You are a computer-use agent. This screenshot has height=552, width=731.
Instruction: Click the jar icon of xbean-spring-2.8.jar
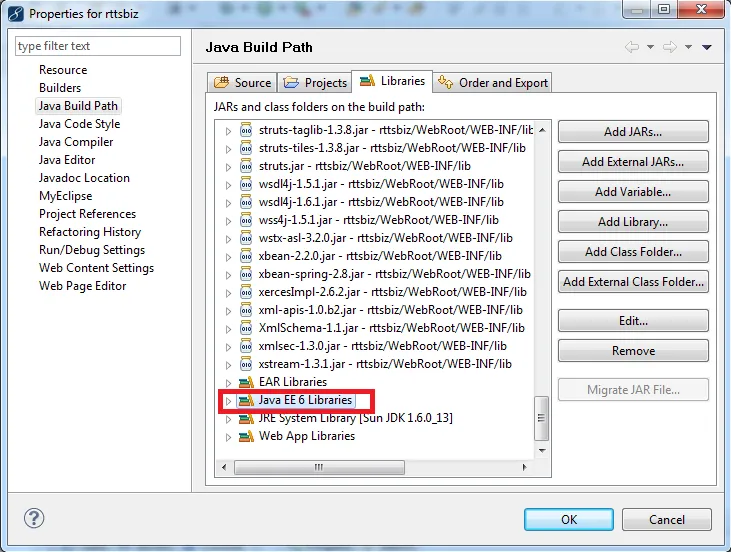tap(246, 274)
